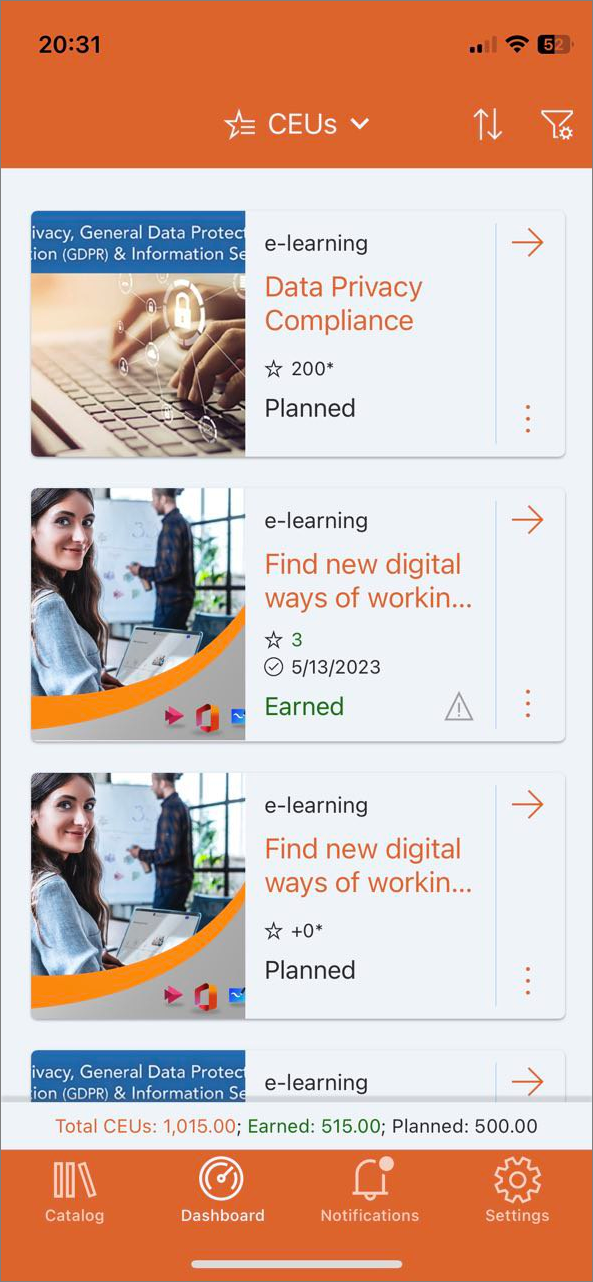Open the Data Privacy Compliance title link
This screenshot has height=1282, width=593.
click(343, 304)
